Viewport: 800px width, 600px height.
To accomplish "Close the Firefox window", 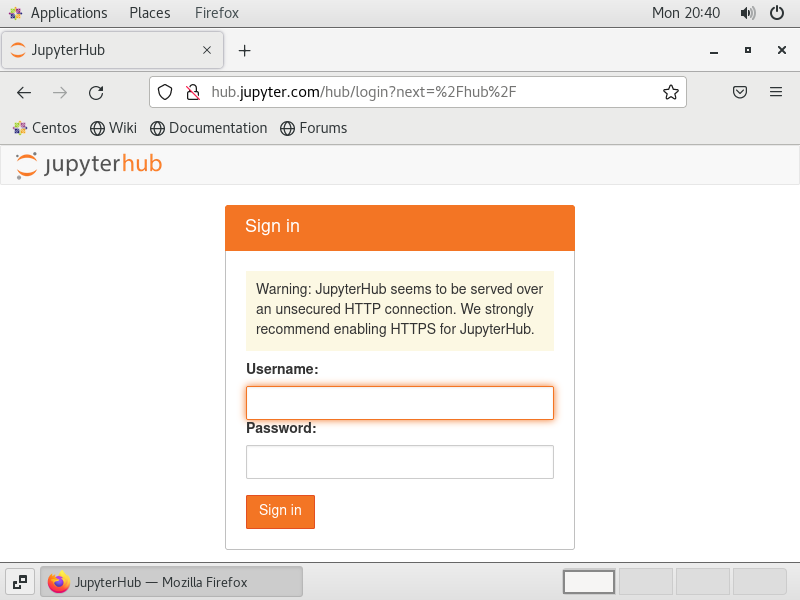I will point(782,50).
